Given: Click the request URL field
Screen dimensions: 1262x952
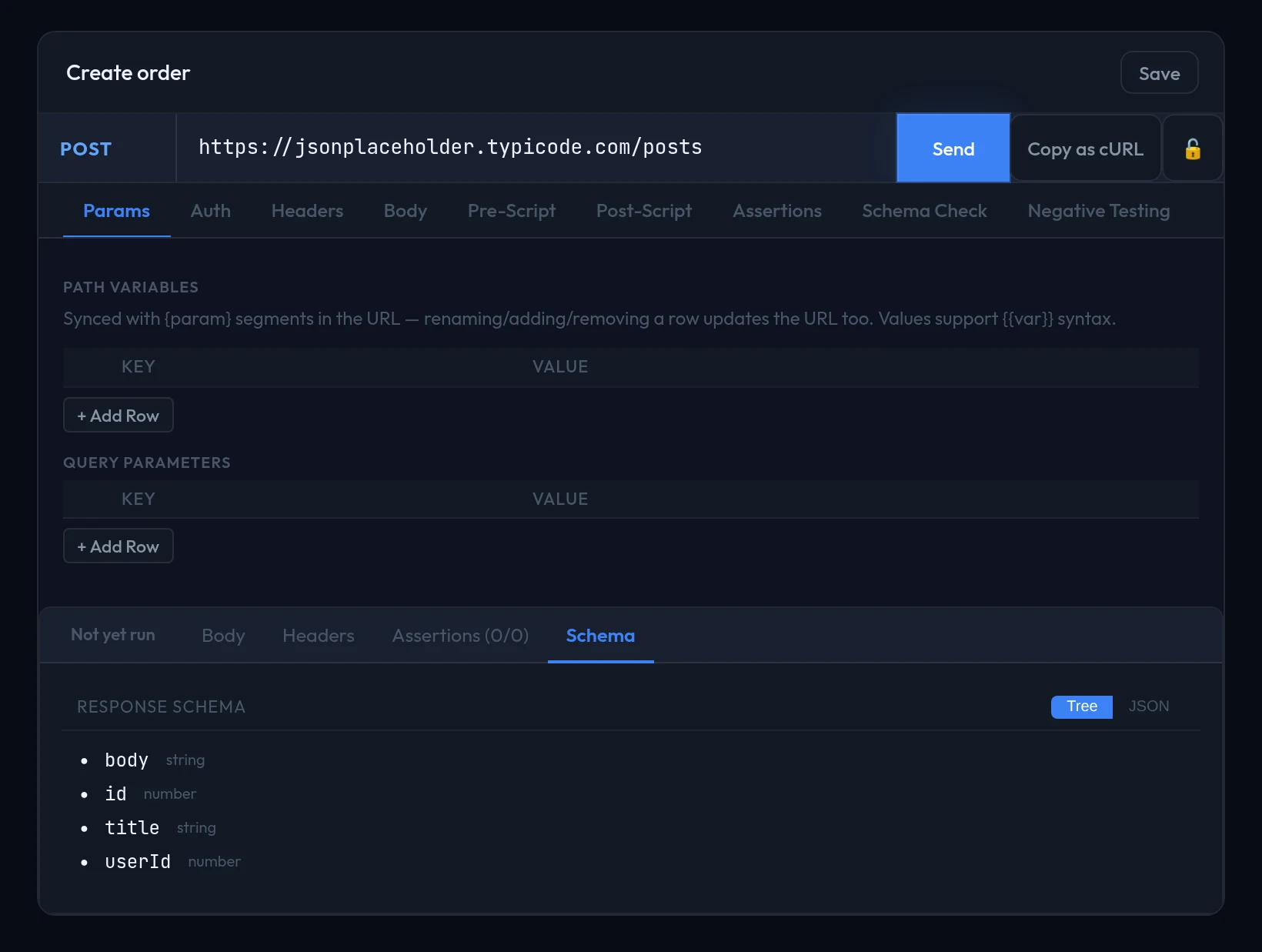Looking at the screenshot, I should [536, 148].
